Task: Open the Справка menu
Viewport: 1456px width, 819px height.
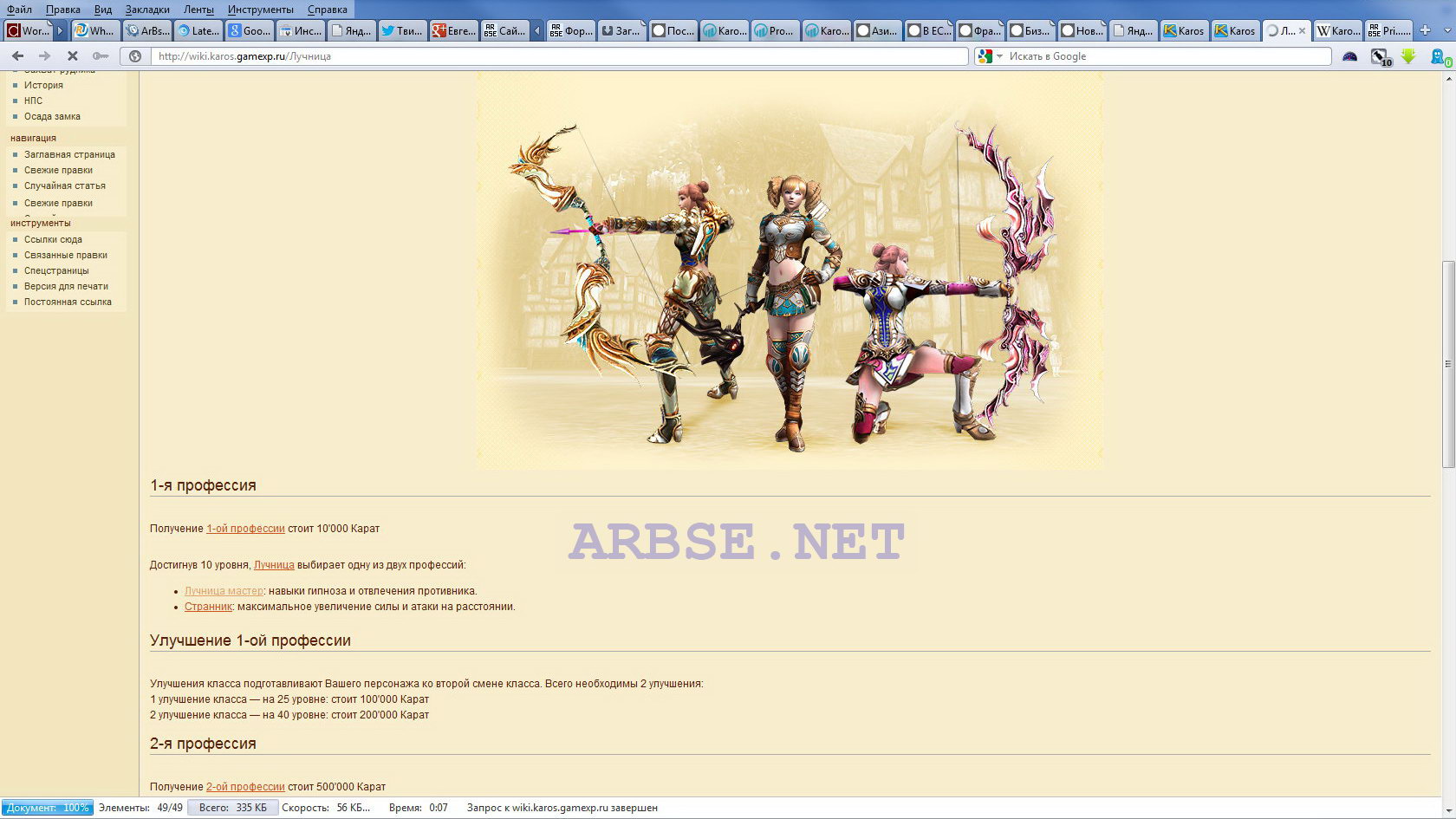Action: [x=328, y=10]
